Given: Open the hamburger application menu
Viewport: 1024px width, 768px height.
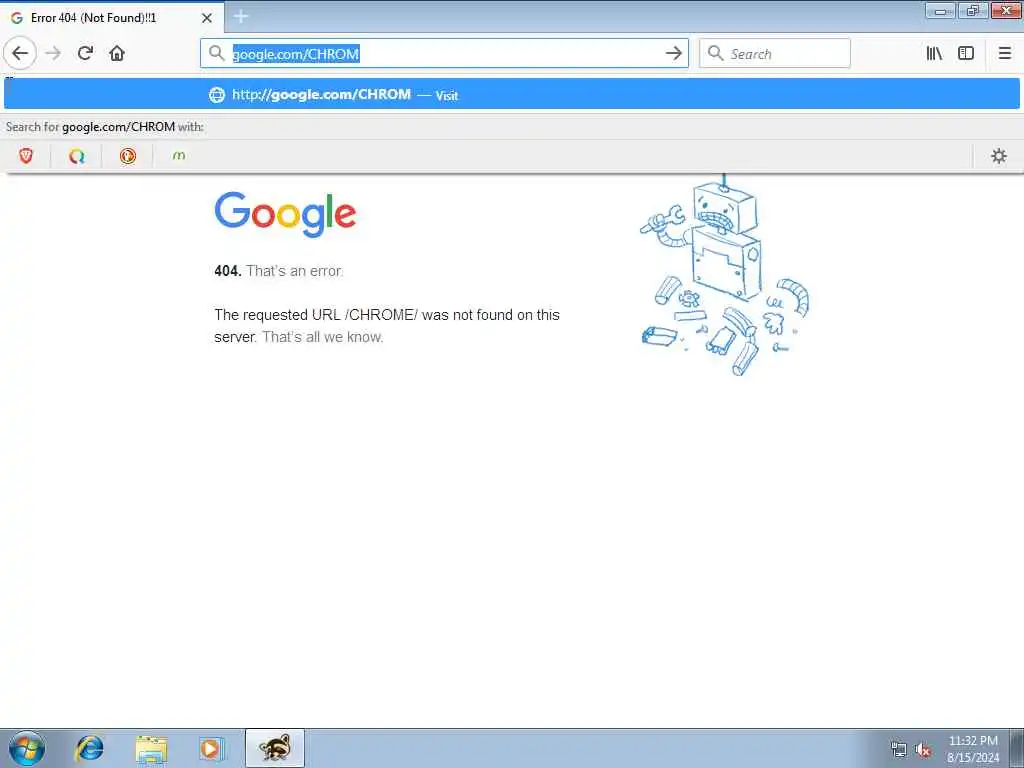Looking at the screenshot, I should click(x=1004, y=53).
